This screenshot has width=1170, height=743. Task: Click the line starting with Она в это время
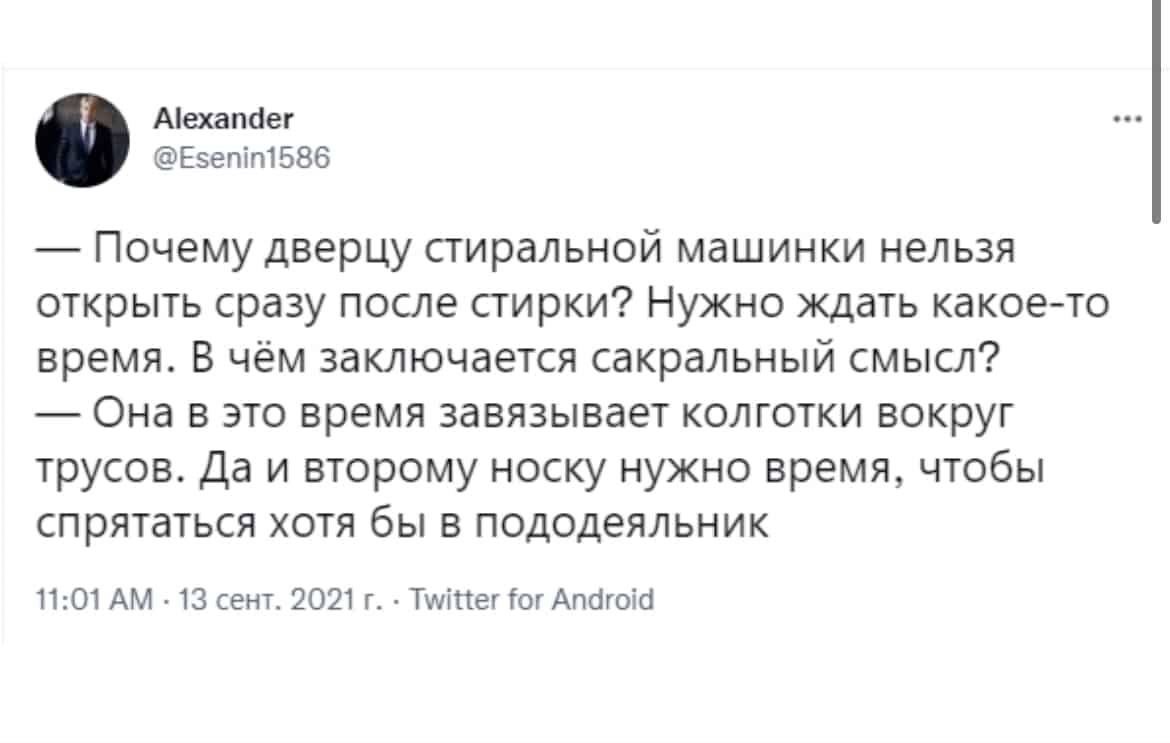tap(525, 415)
